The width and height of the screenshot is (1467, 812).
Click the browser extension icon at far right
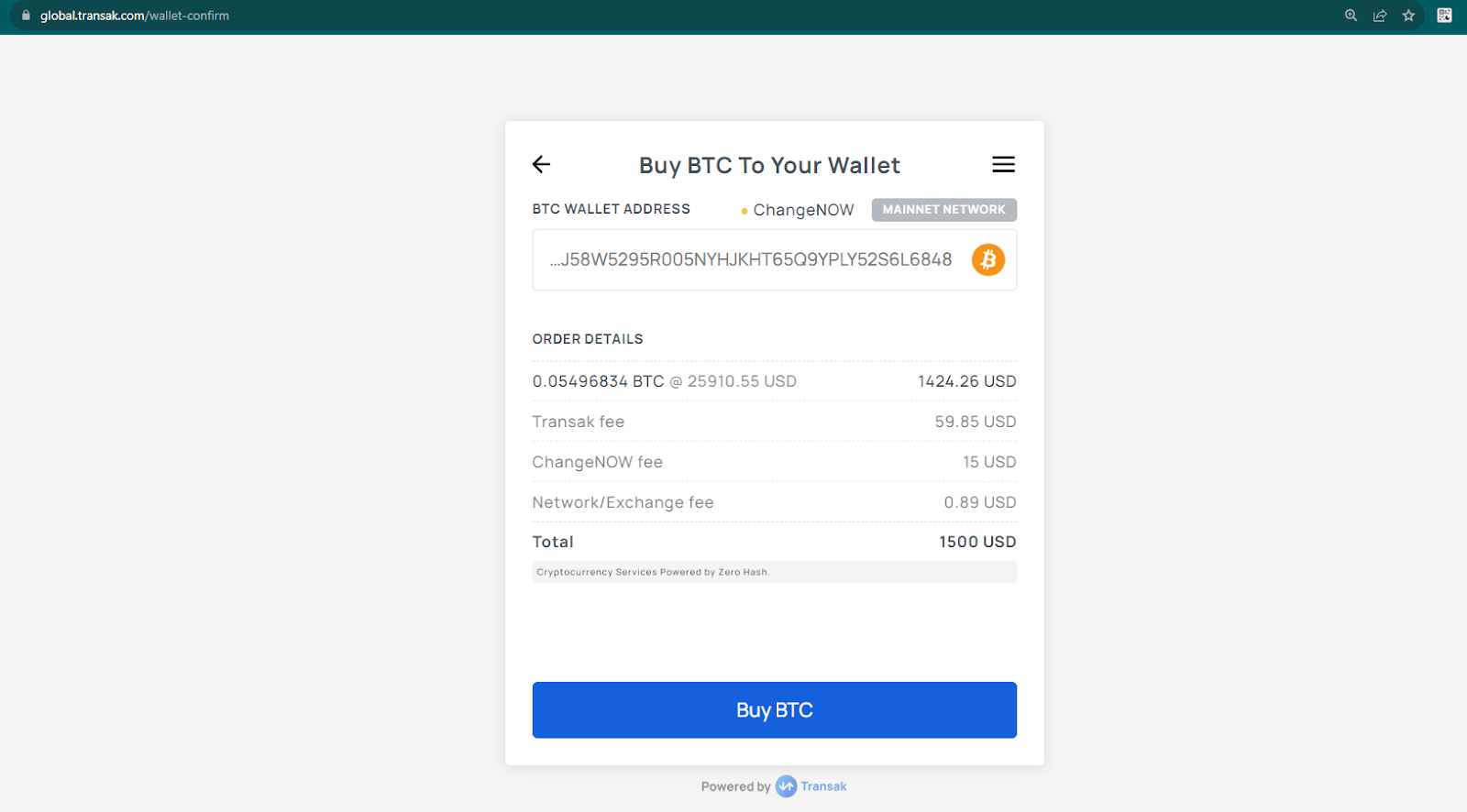point(1444,16)
